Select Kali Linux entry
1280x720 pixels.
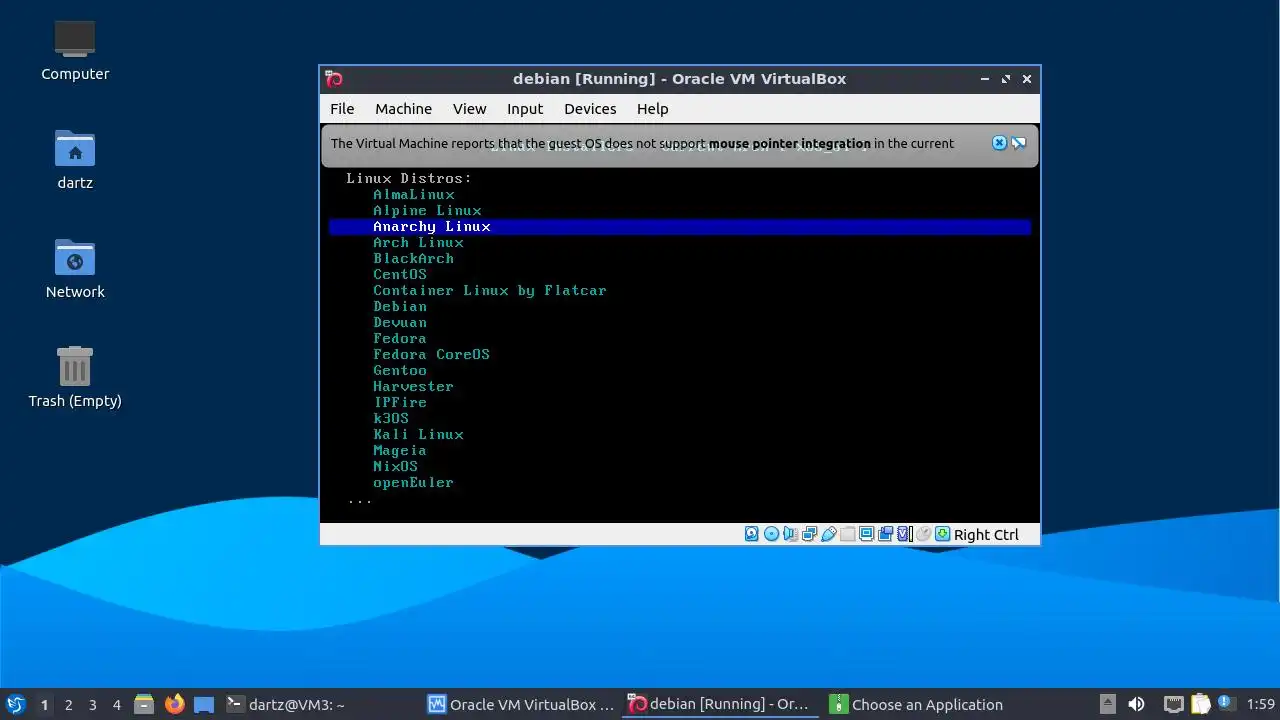click(x=418, y=435)
